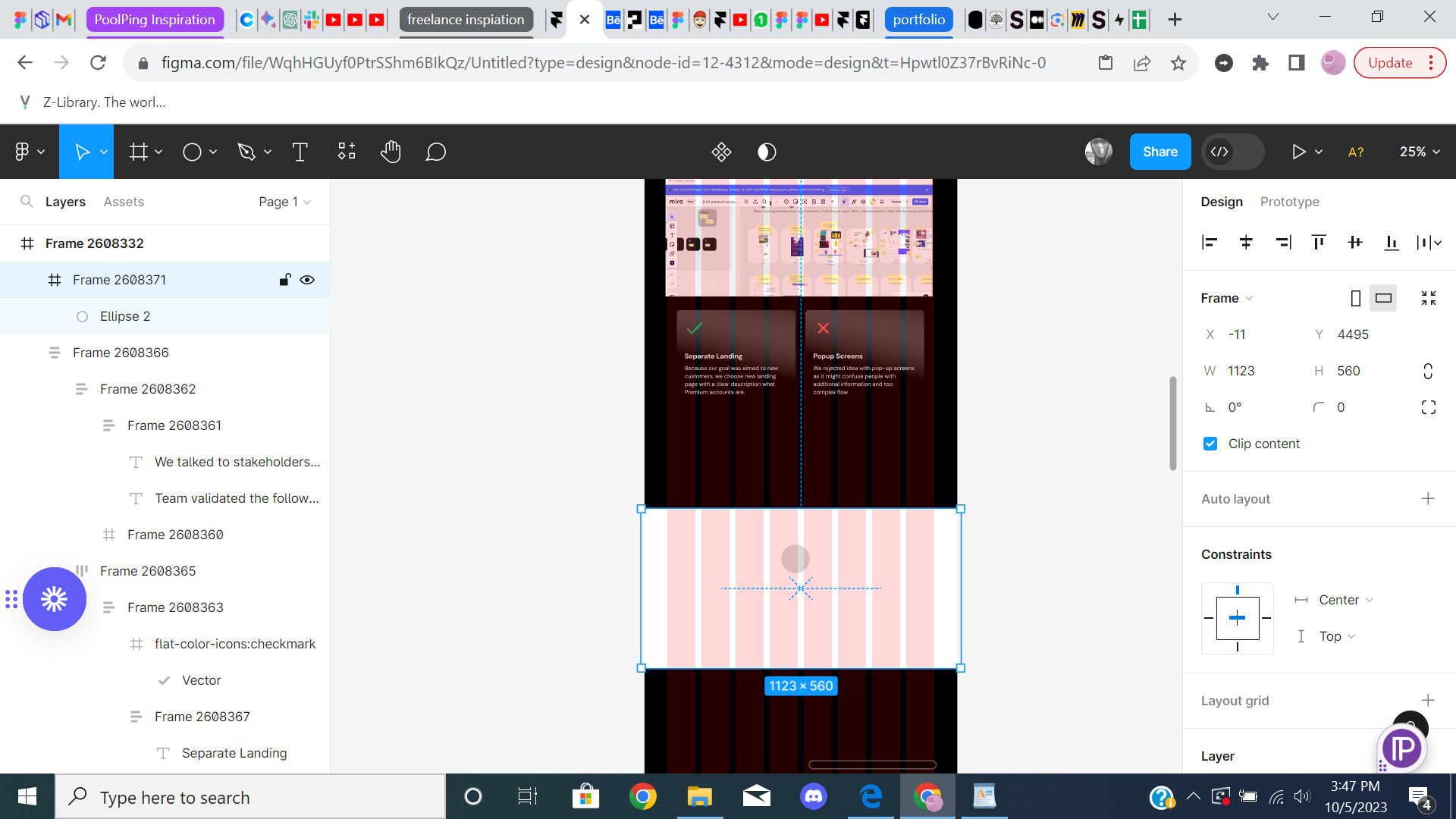Click the mask contrast icon in toolbar
Viewport: 1456px width, 819px height.
(x=767, y=152)
